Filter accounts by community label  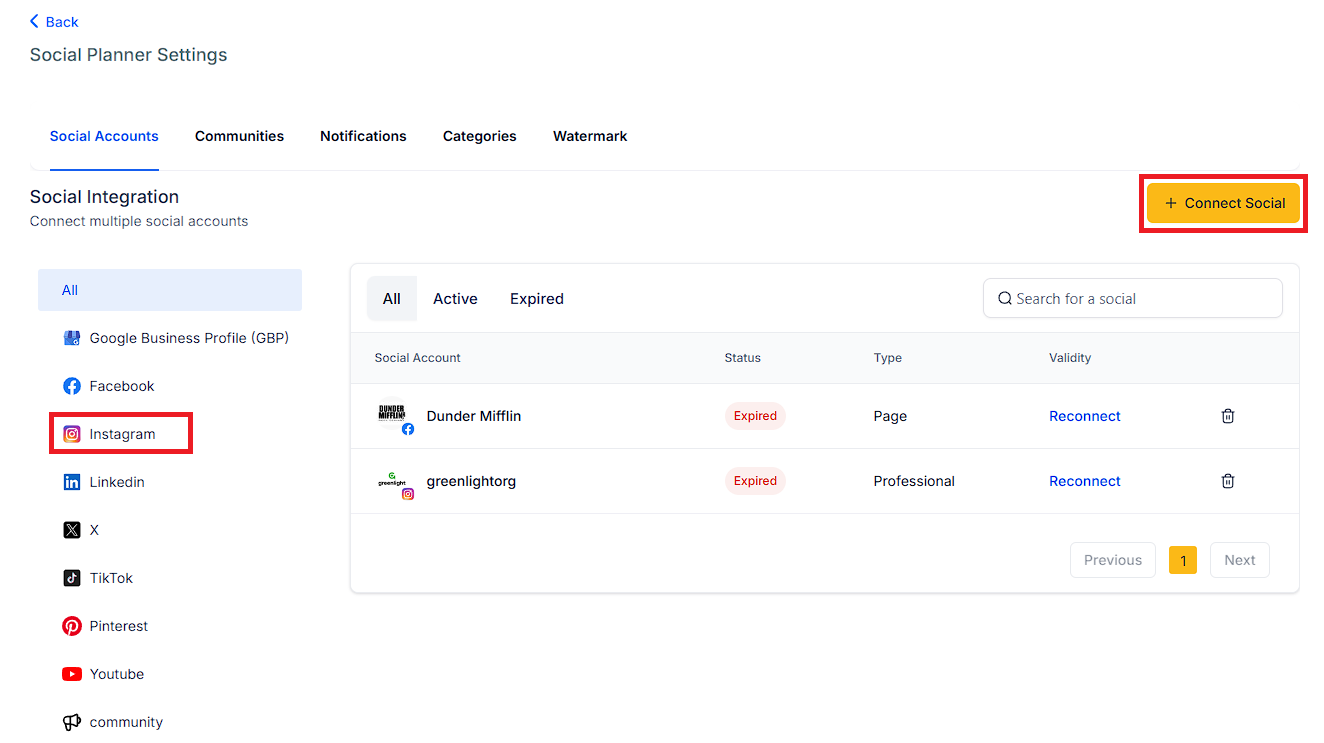click(x=126, y=722)
